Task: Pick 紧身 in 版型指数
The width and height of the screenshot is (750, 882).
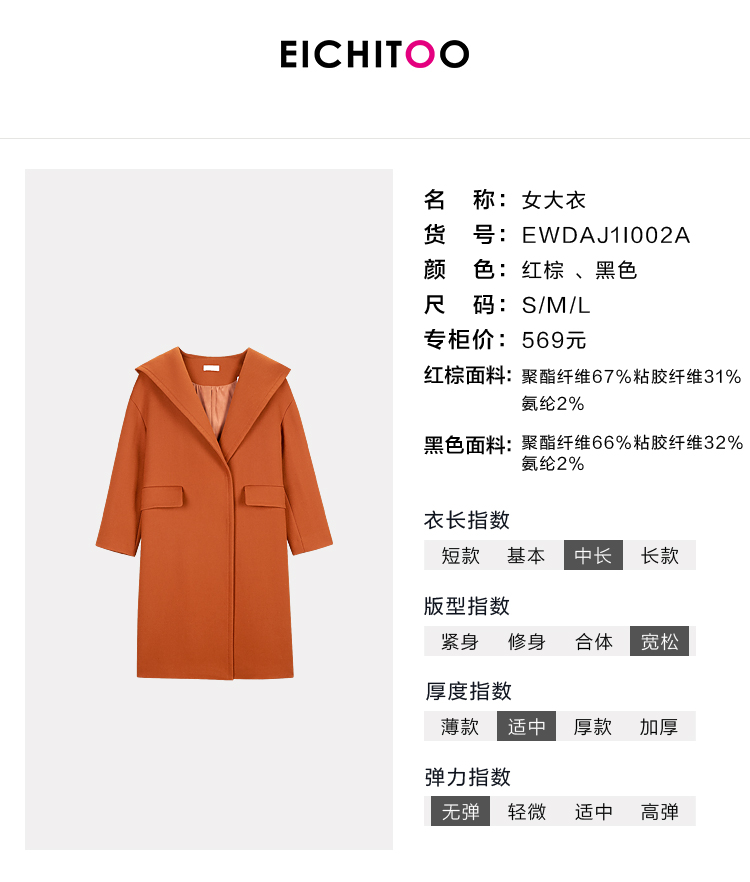Action: coord(460,642)
